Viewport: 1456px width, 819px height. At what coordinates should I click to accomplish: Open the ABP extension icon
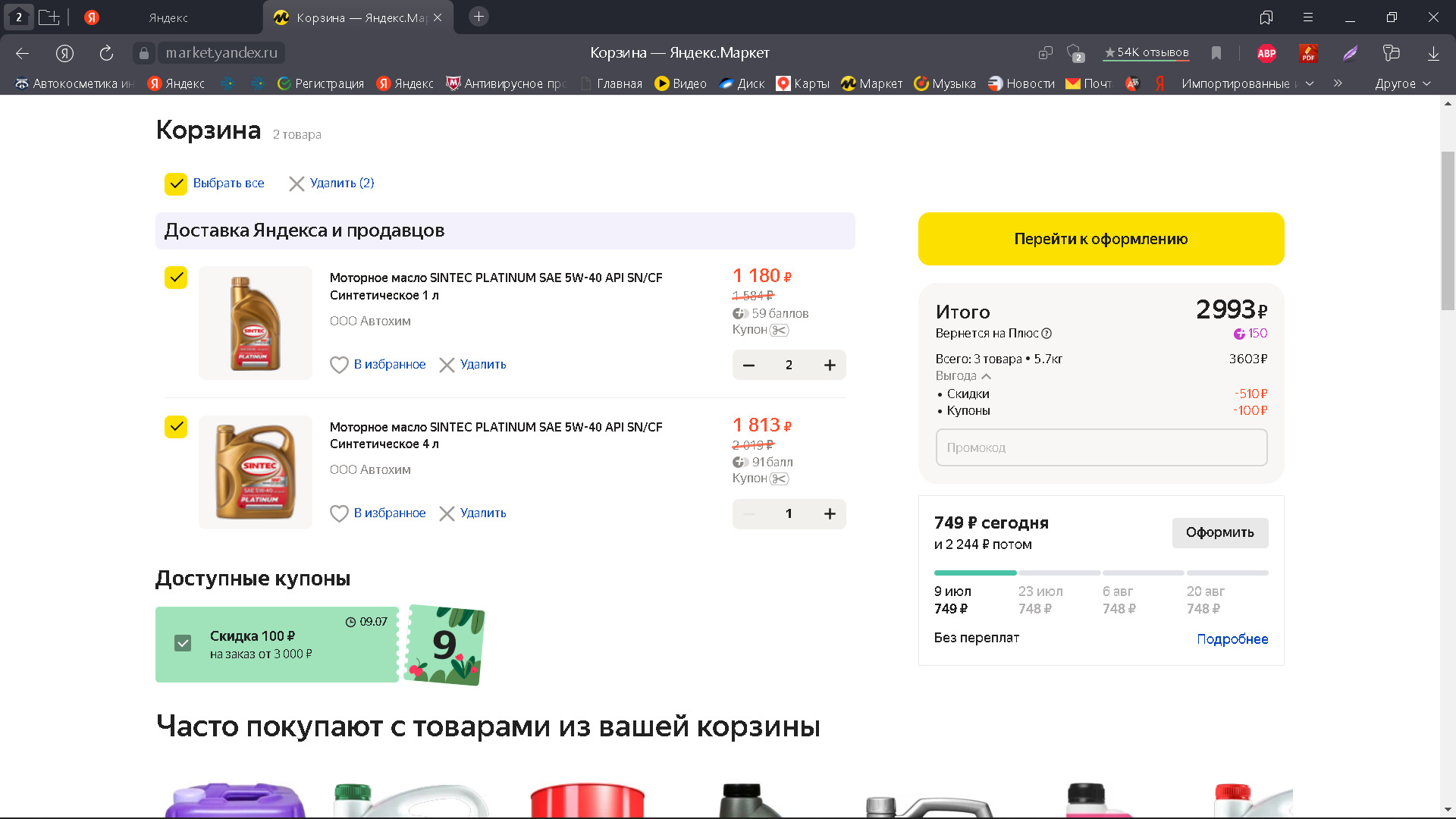pos(1266,53)
